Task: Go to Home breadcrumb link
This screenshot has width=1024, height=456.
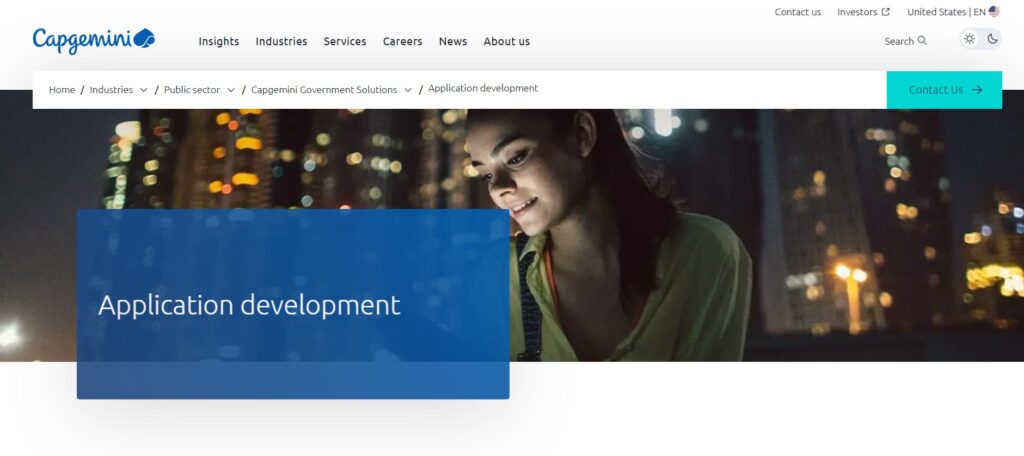Action: click(62, 89)
